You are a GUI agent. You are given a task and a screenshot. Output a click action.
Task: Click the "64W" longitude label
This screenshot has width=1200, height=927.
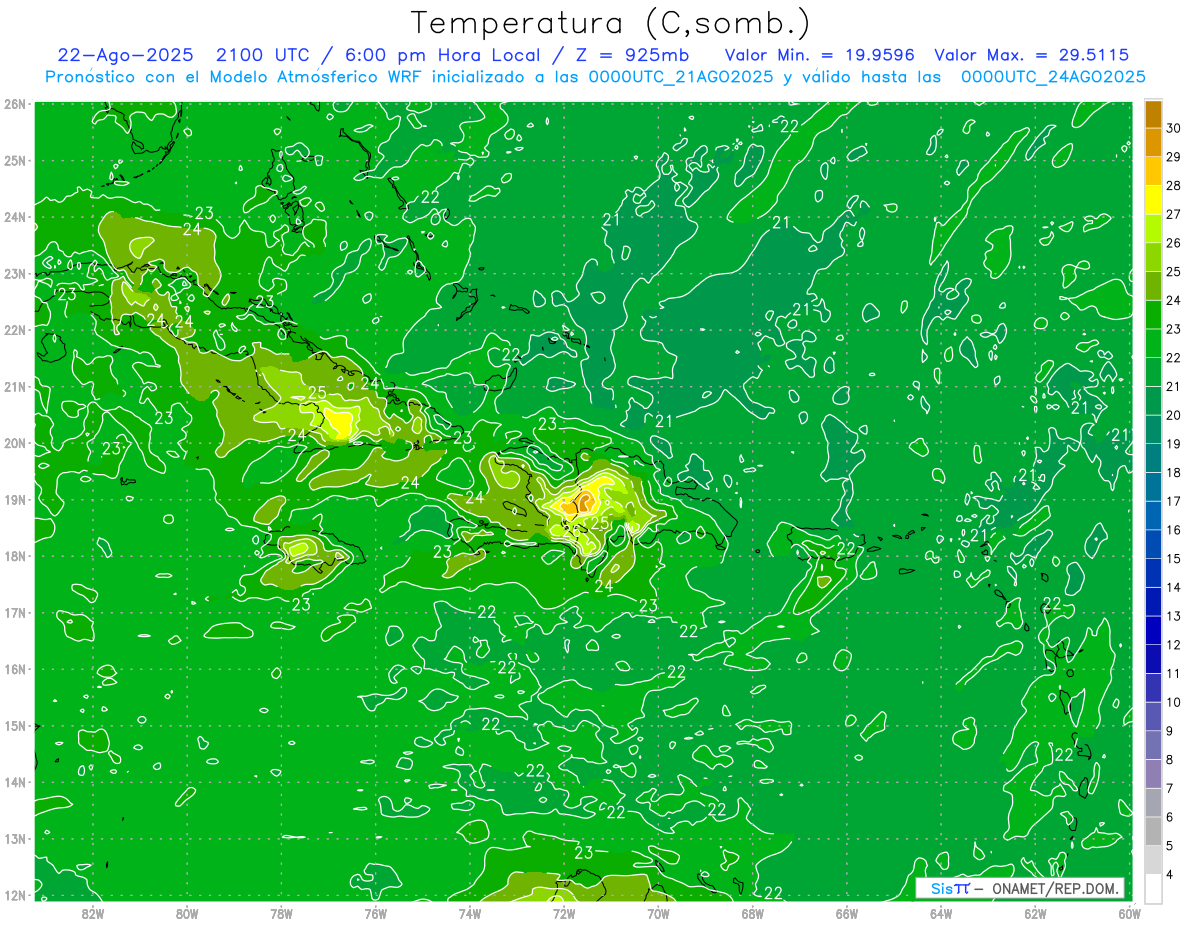coord(941,912)
